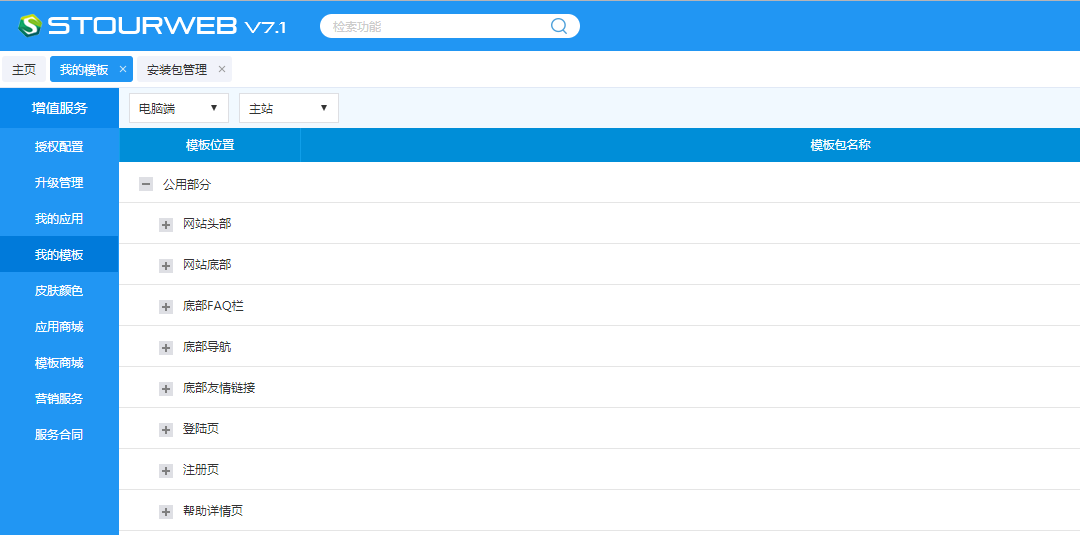Image resolution: width=1080 pixels, height=535 pixels.
Task: Close the 我的模板 tab
Action: tap(123, 69)
